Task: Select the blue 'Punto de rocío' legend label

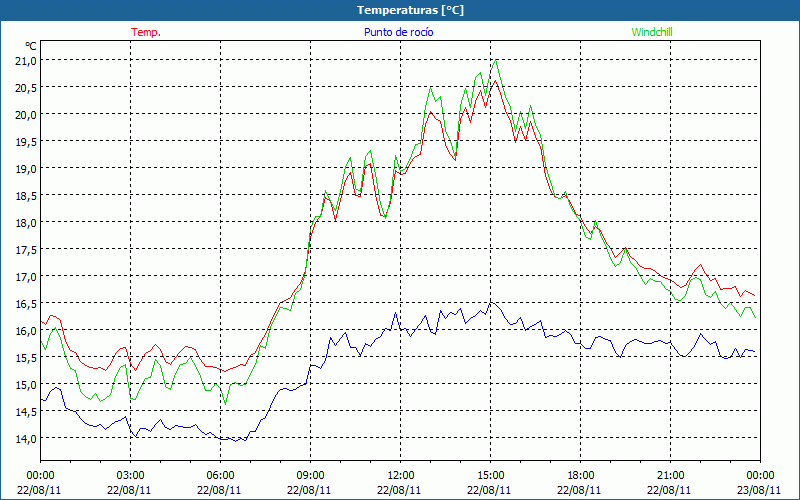Action: pyautogui.click(x=398, y=32)
